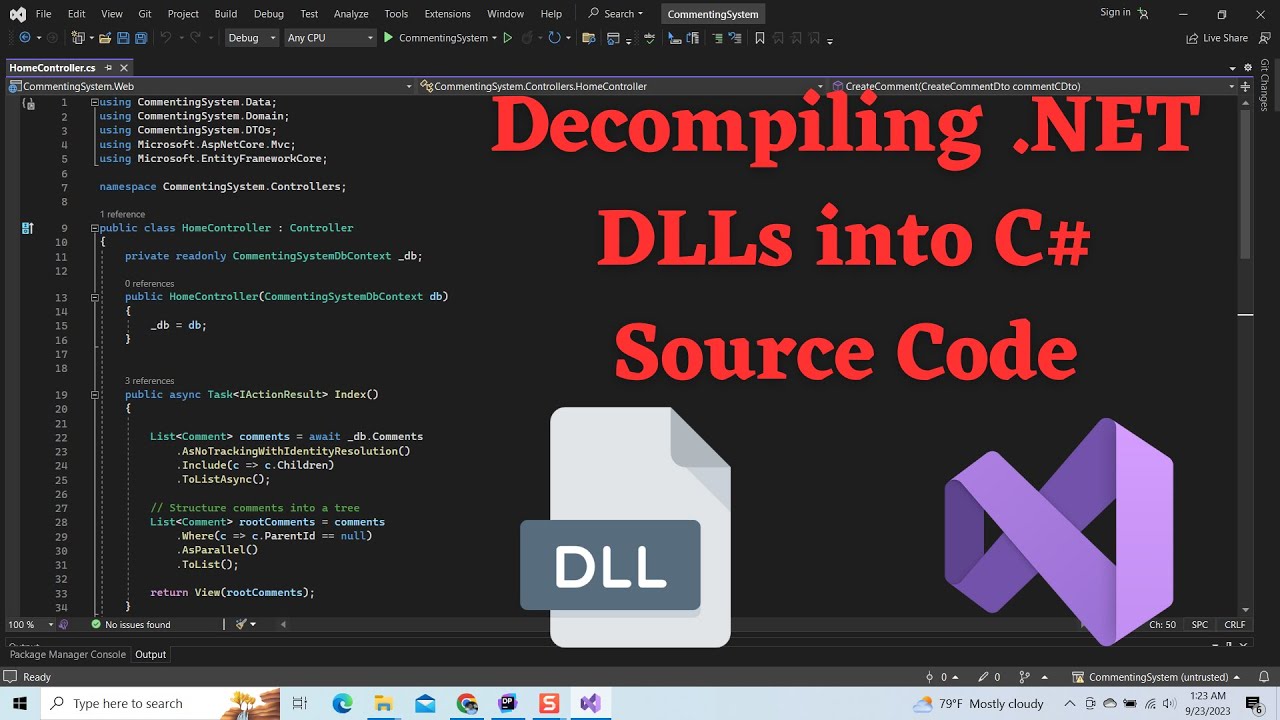The image size is (1280, 720).
Task: Close the HomeController.cs tab
Action: coord(124,68)
